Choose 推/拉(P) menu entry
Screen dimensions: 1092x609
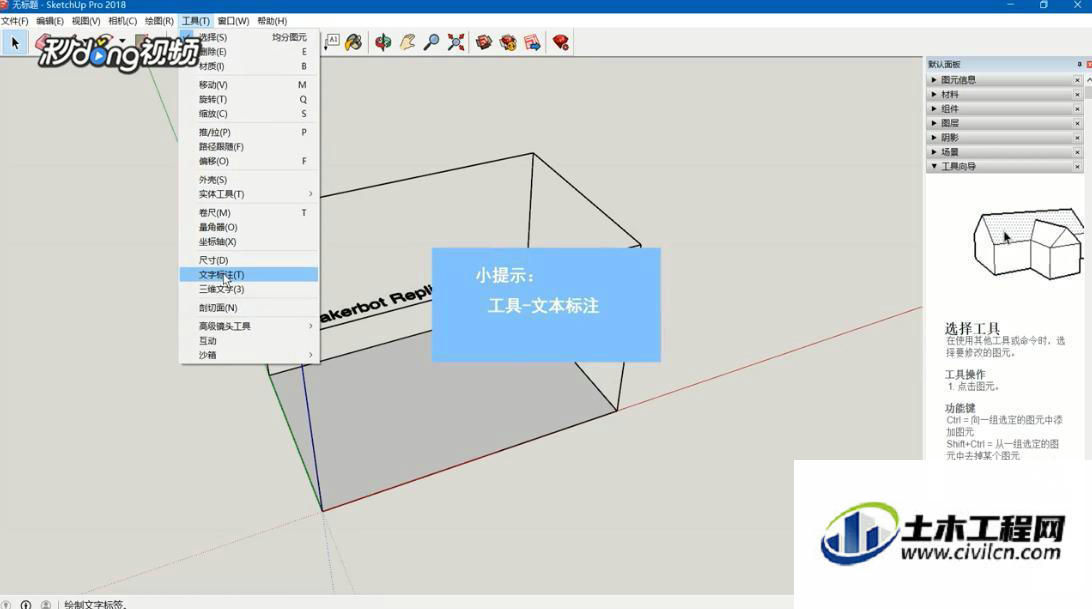pyautogui.click(x=249, y=132)
